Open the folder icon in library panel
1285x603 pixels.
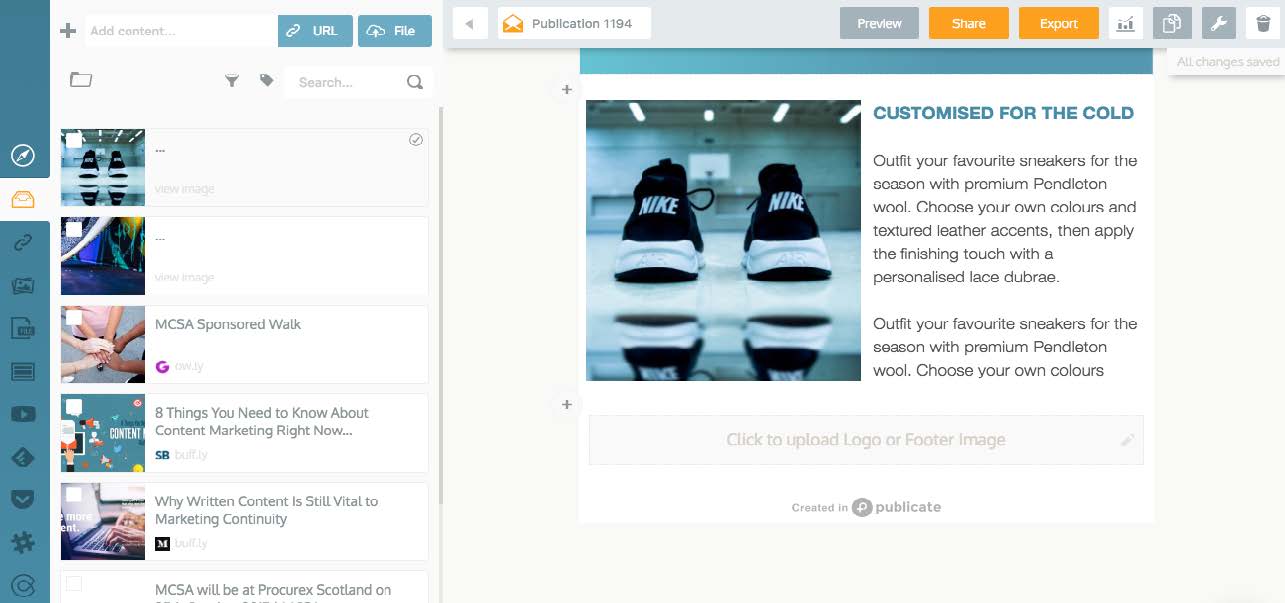[81, 80]
